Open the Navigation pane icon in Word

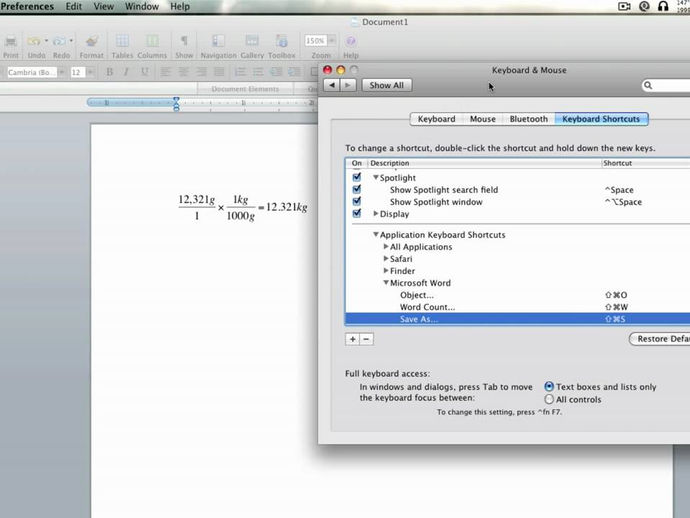[218, 41]
